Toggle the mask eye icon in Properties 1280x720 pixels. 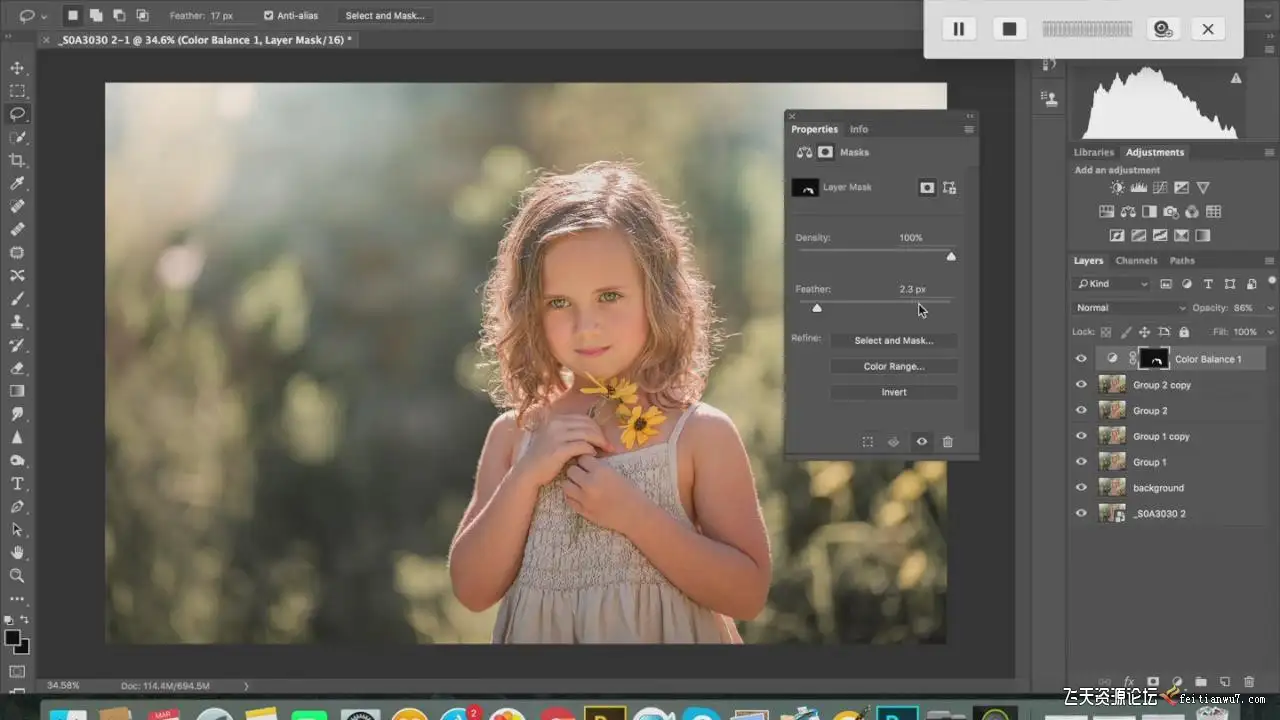(x=921, y=442)
